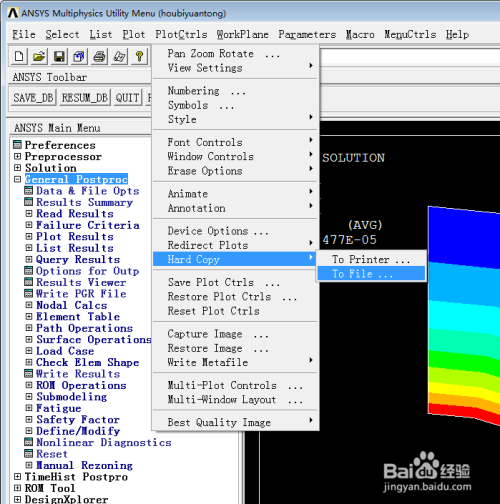The image size is (500, 504).
Task: Click the RESUM_DB toolbar button
Action: (x=85, y=98)
